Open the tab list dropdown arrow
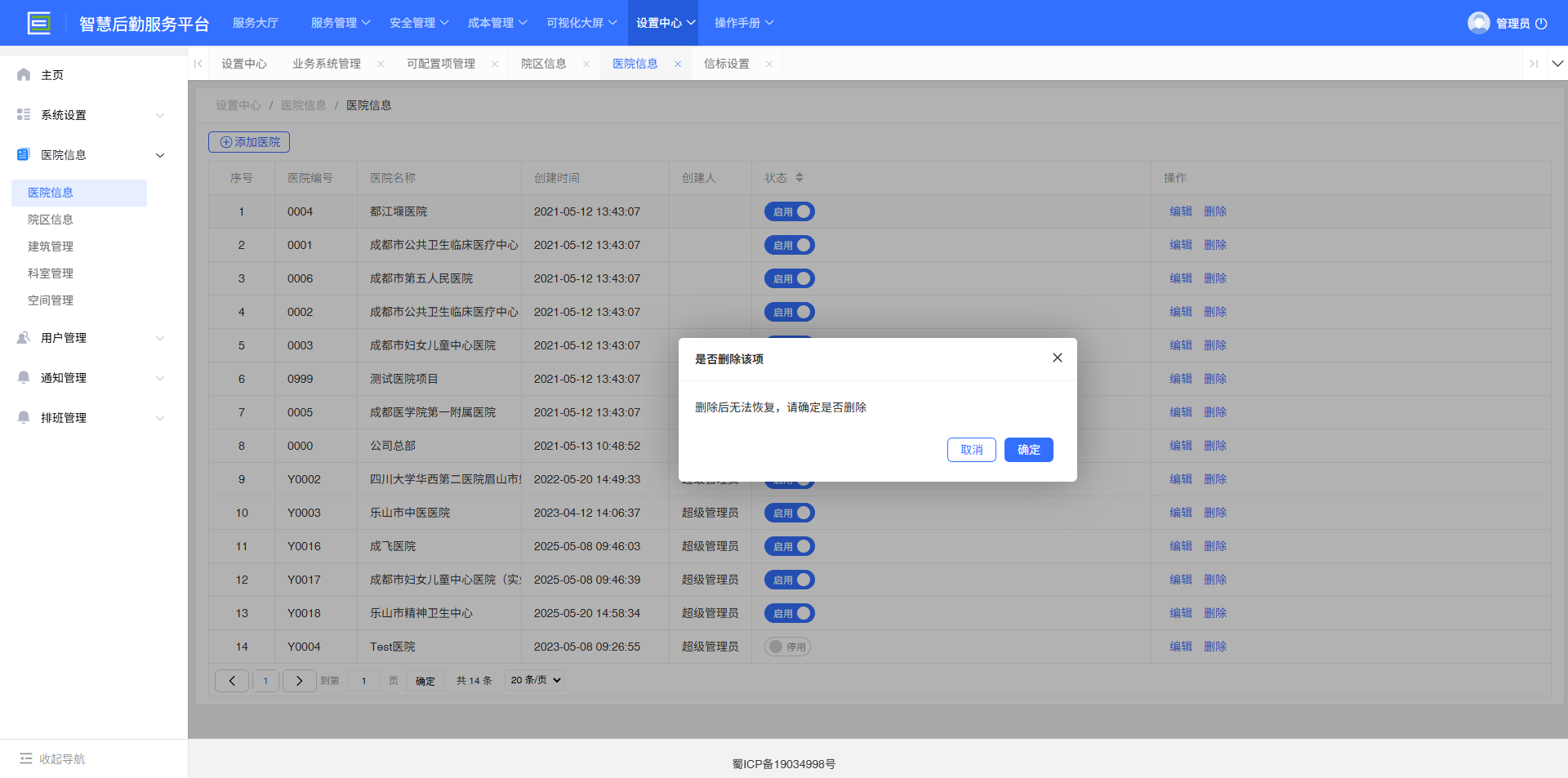This screenshot has height=778, width=1568. click(1557, 64)
